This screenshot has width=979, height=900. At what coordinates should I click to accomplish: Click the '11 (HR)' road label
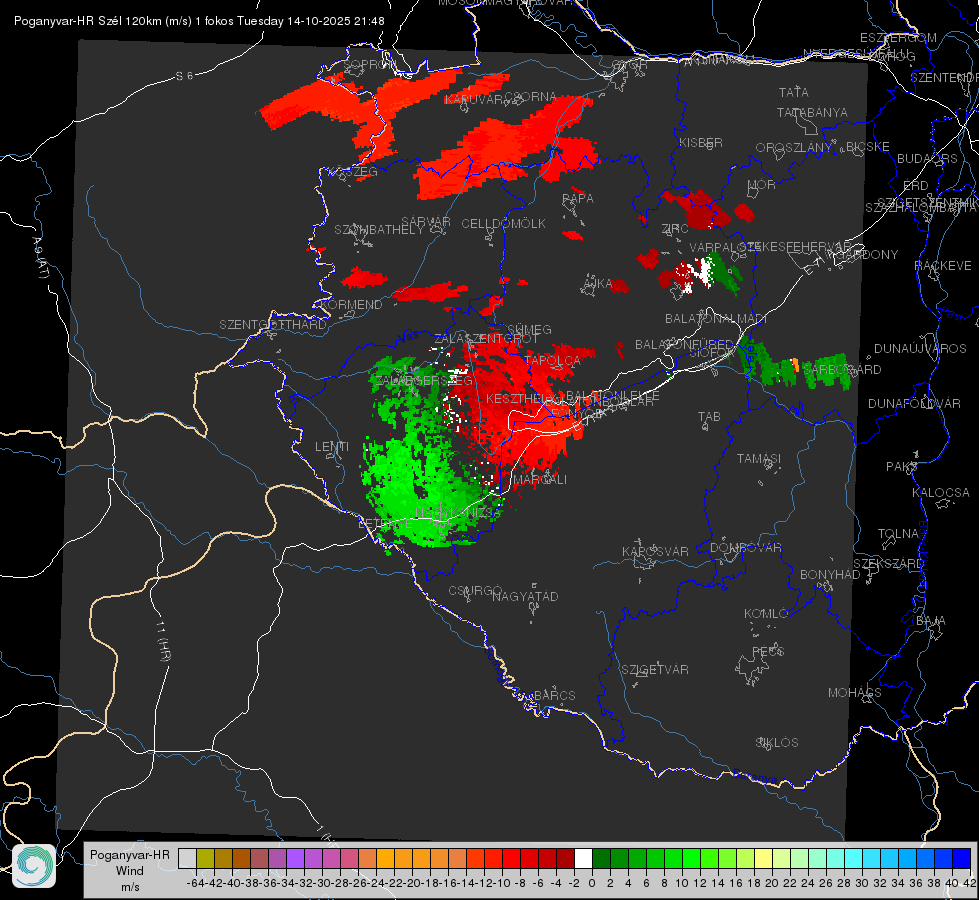coord(164,641)
